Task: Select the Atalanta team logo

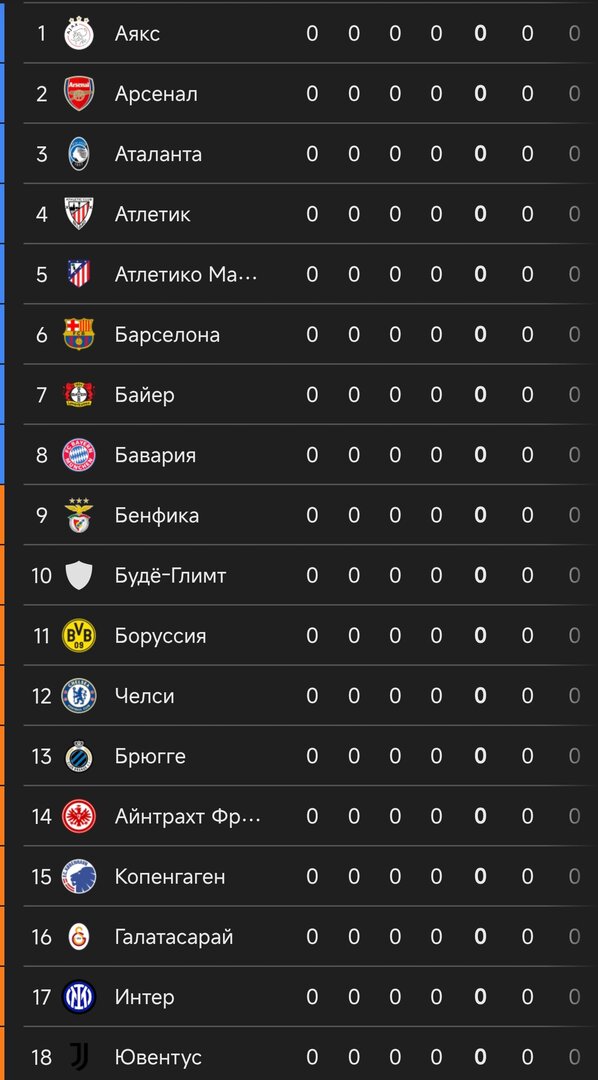Action: 79,154
